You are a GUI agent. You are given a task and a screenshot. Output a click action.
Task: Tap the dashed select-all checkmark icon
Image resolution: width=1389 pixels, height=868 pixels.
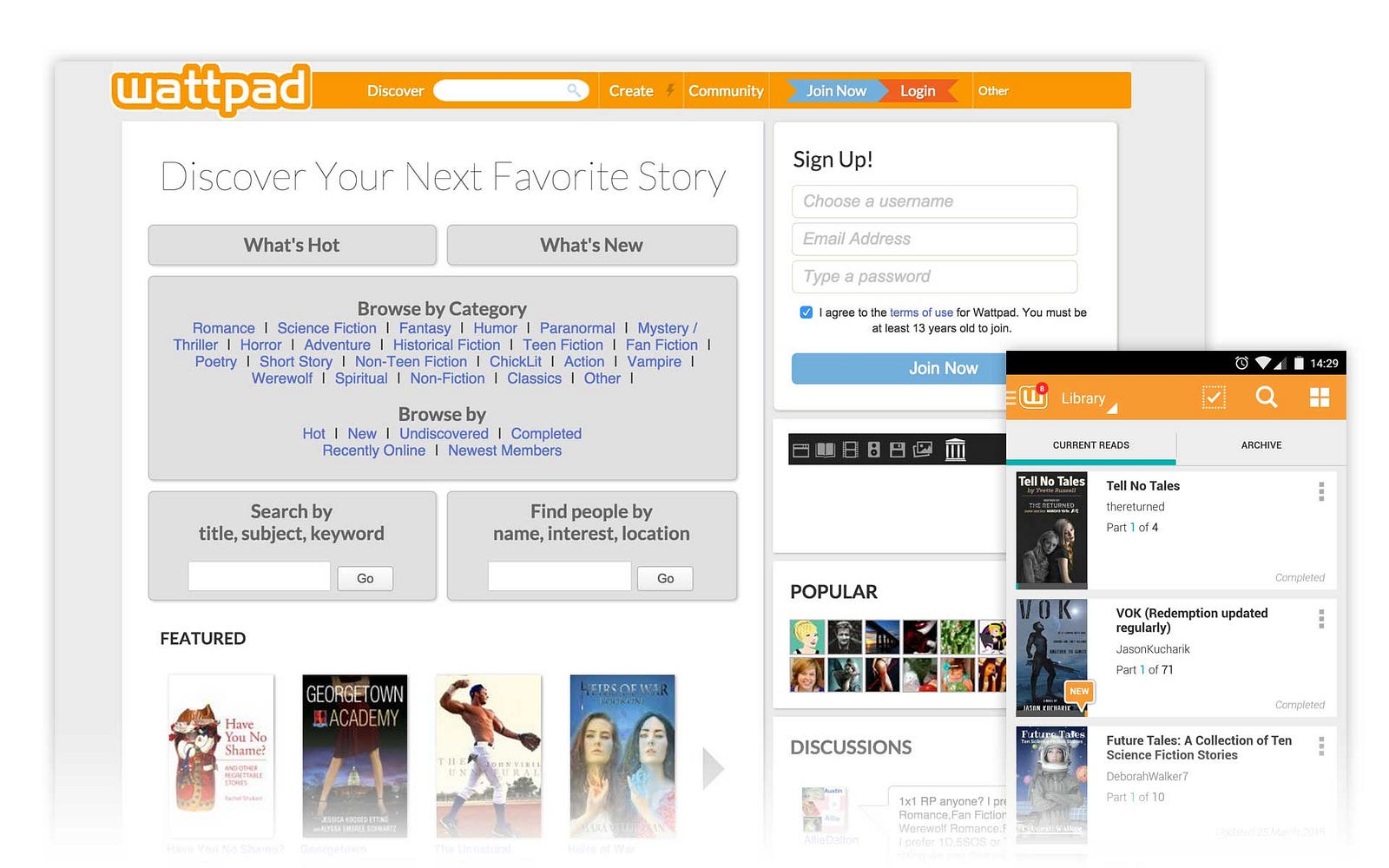point(1214,398)
